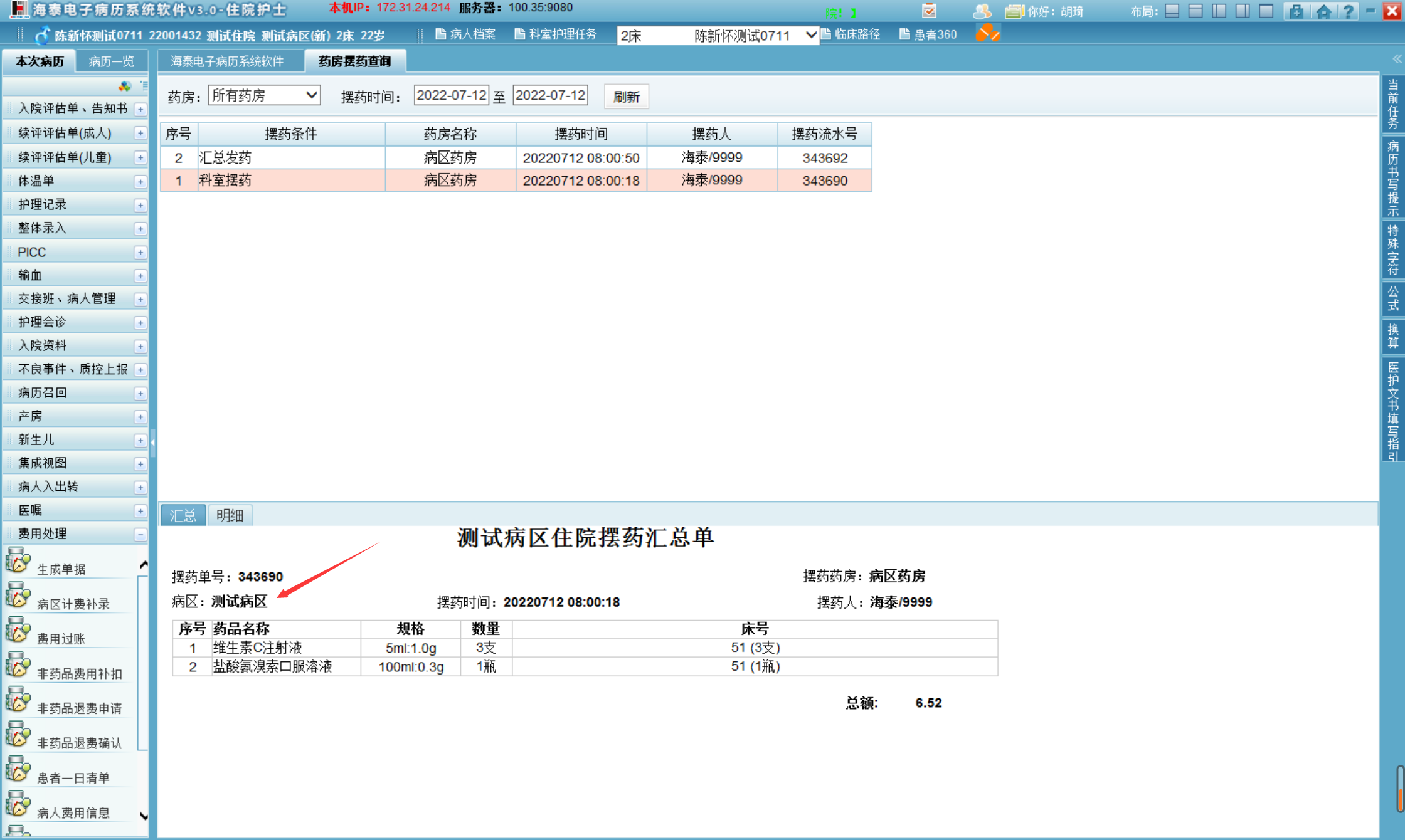Image resolution: width=1405 pixels, height=840 pixels.
Task: Choose left-sidebar layout option
Action: coord(1219,11)
